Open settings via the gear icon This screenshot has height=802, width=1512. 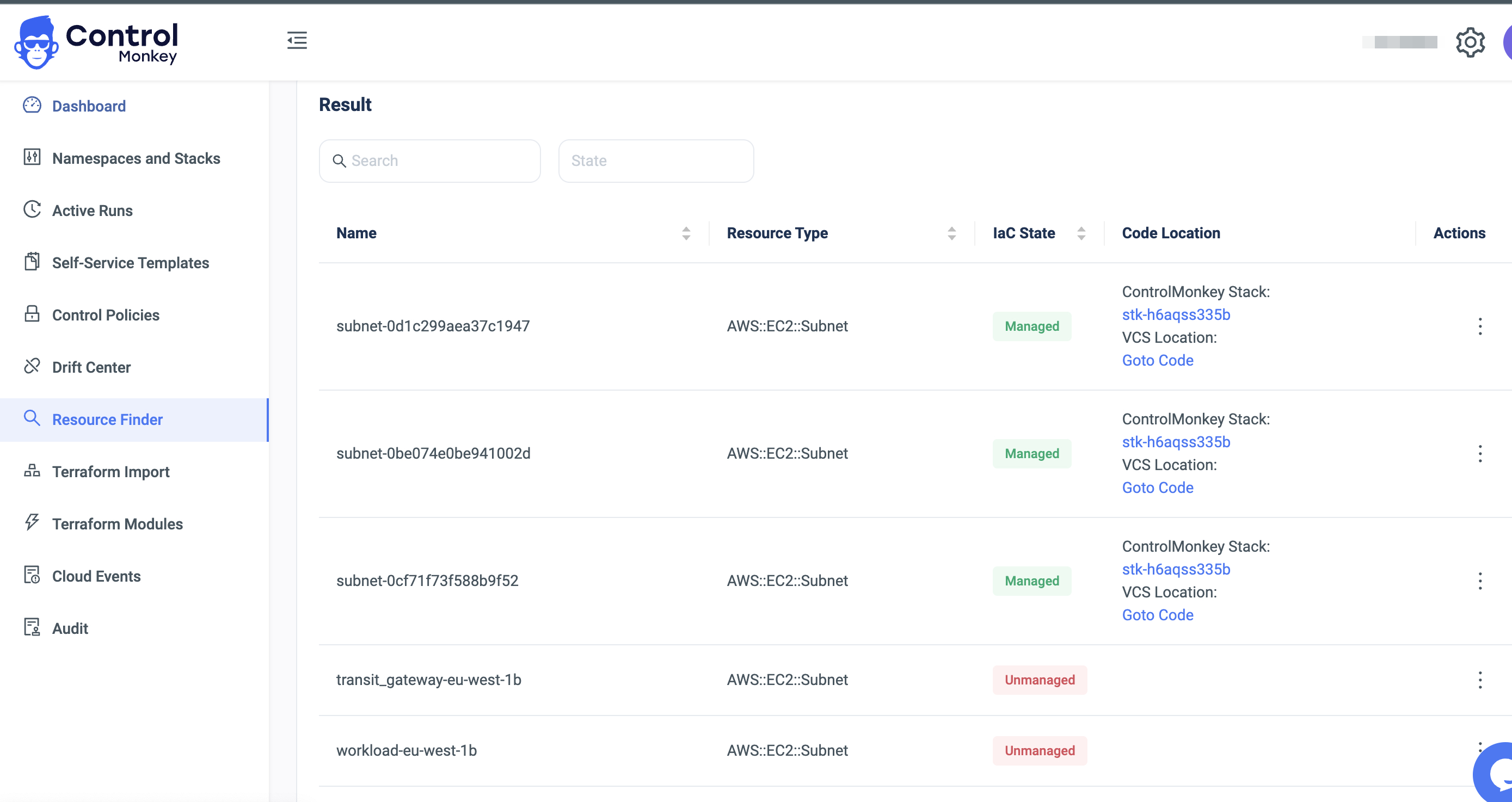[x=1470, y=42]
